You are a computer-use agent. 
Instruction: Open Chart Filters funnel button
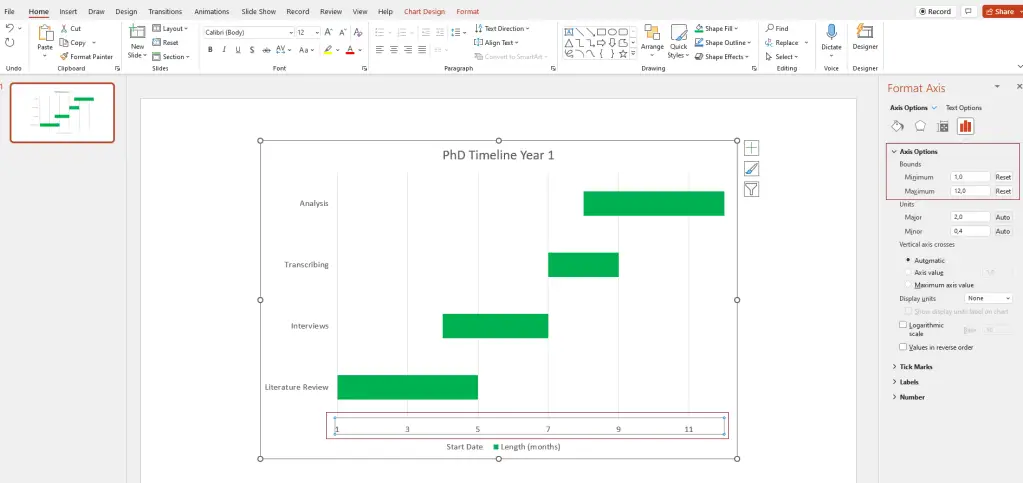pyautogui.click(x=751, y=189)
